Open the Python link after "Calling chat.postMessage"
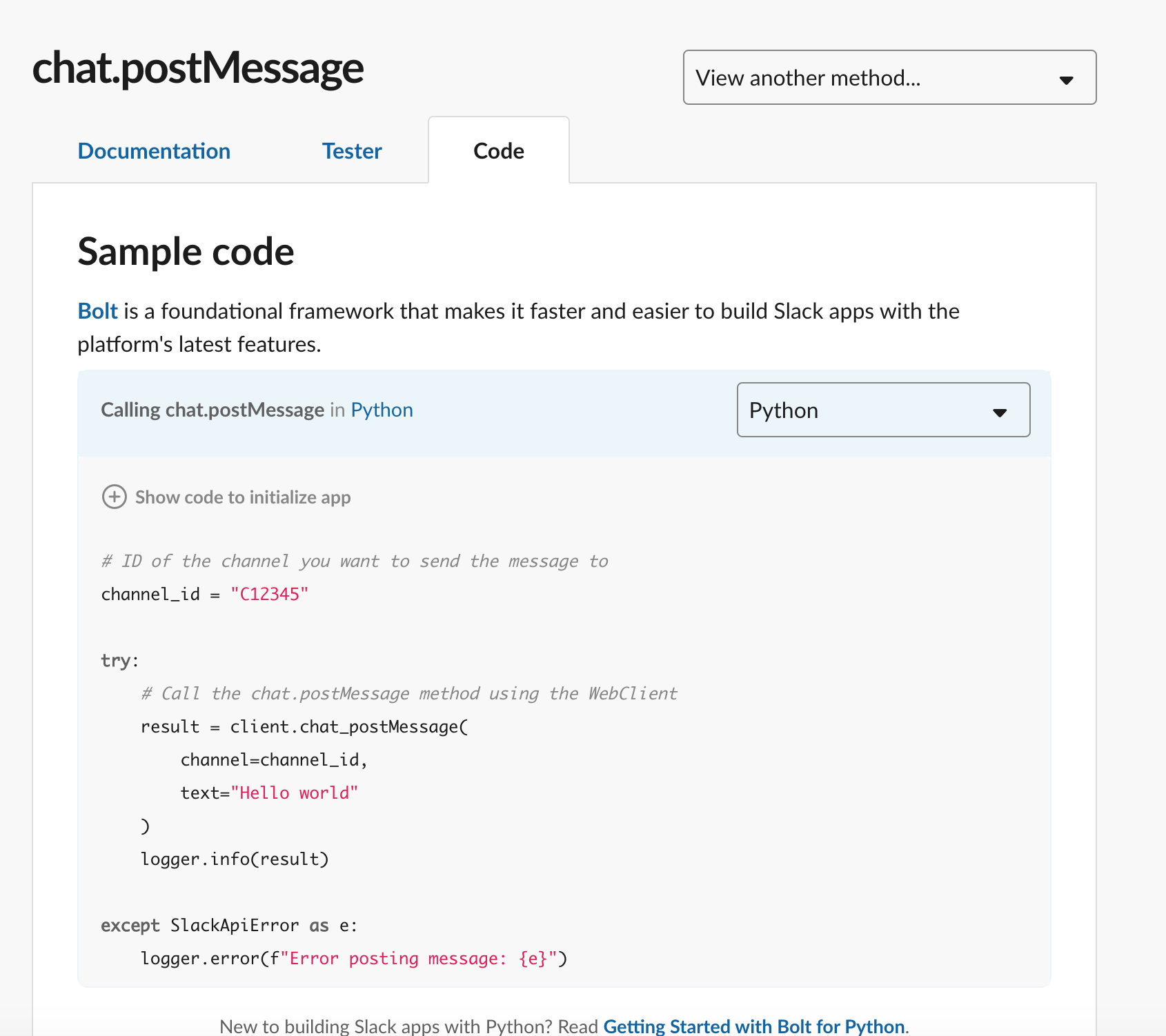 (x=382, y=409)
